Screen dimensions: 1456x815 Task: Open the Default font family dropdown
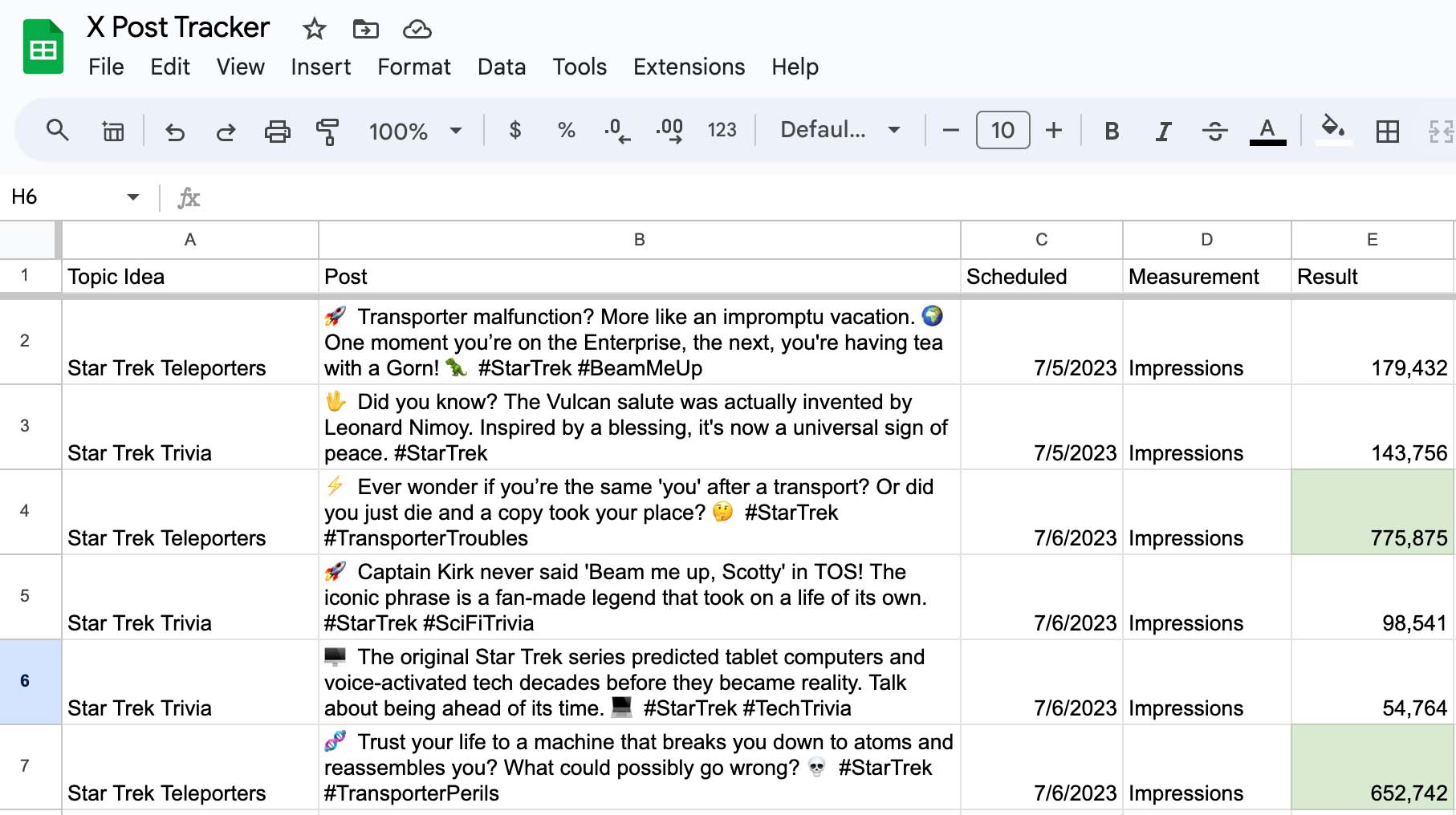pyautogui.click(x=840, y=130)
